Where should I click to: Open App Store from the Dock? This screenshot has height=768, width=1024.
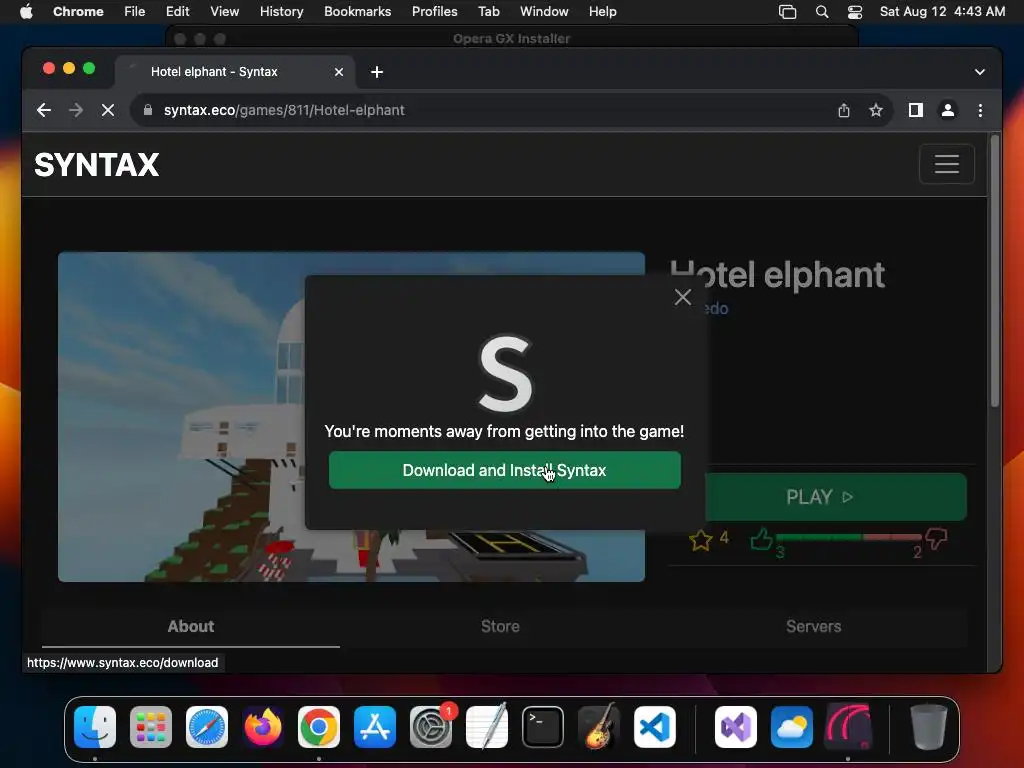coord(375,727)
